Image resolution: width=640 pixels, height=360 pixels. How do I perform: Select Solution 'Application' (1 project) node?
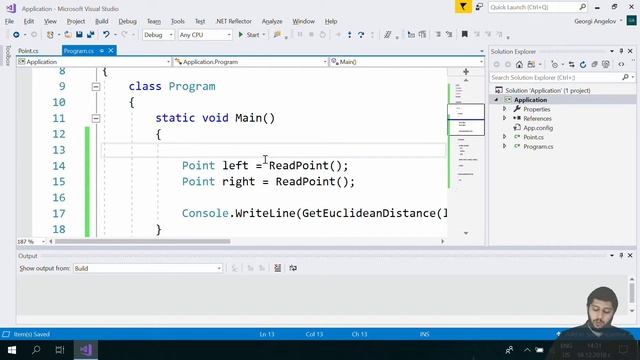pos(548,90)
